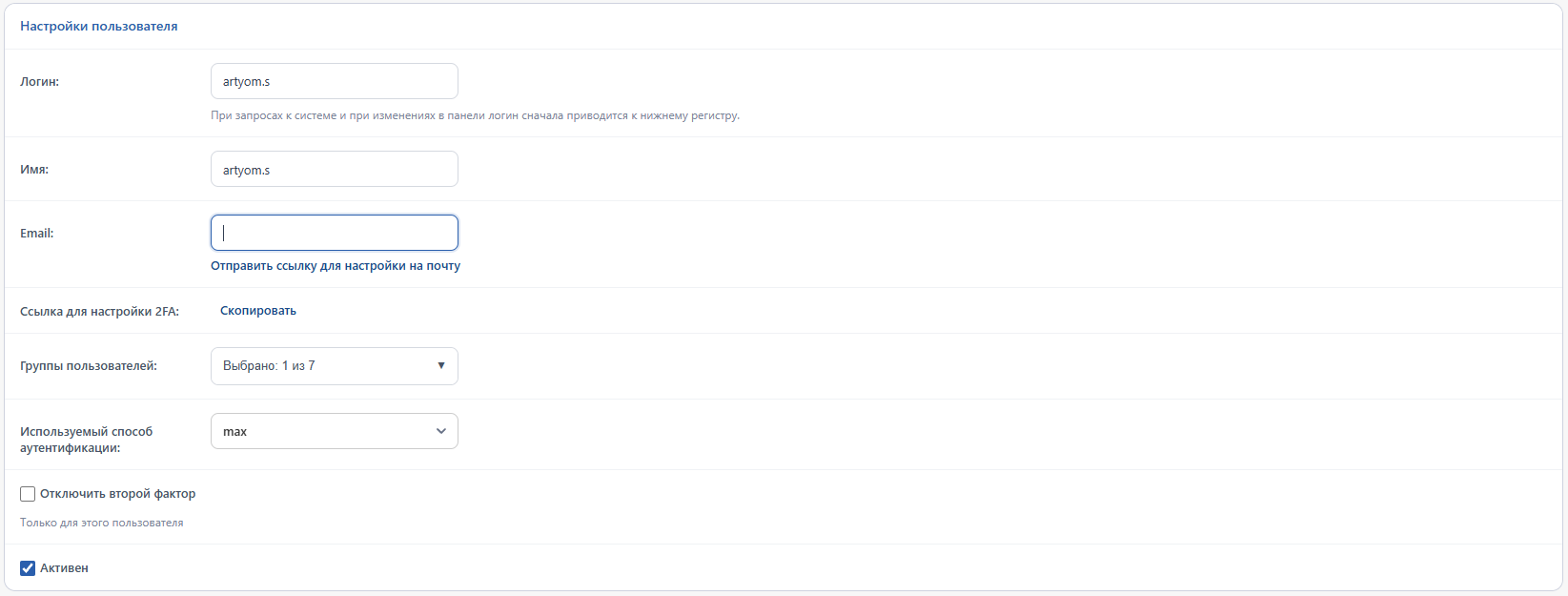Image resolution: width=1568 pixels, height=596 pixels.
Task: Click 'Отправить ссылку для настройки на почту' link
Action: click(x=336, y=266)
